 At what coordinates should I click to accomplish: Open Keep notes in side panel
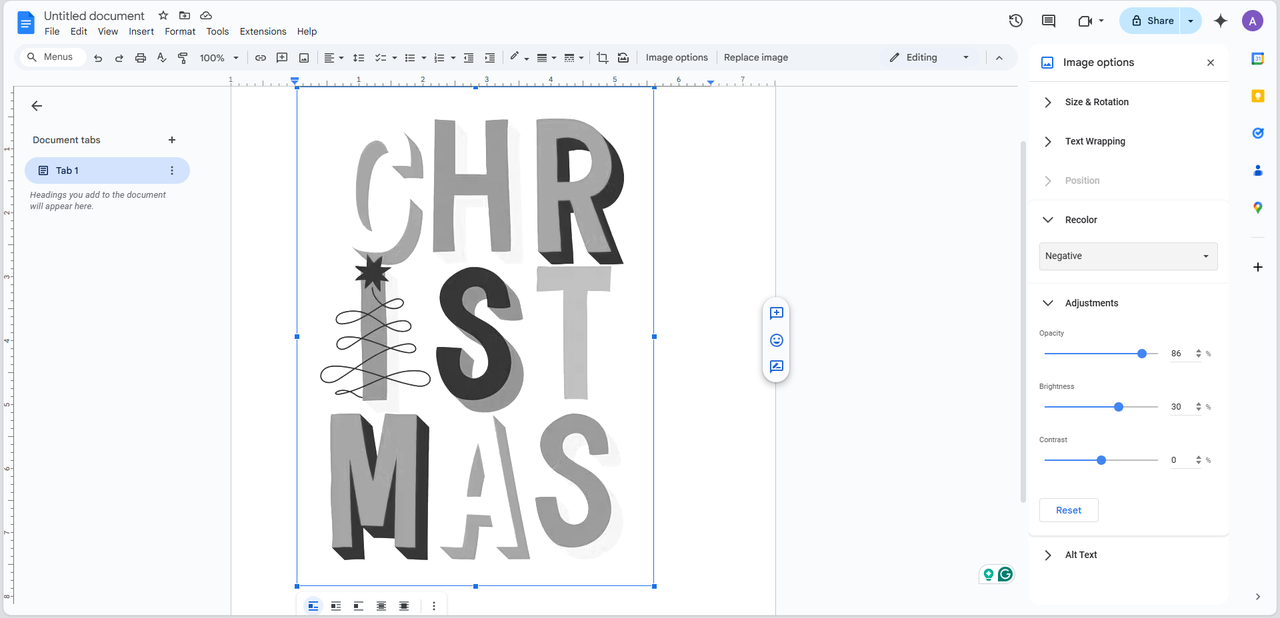pyautogui.click(x=1258, y=96)
